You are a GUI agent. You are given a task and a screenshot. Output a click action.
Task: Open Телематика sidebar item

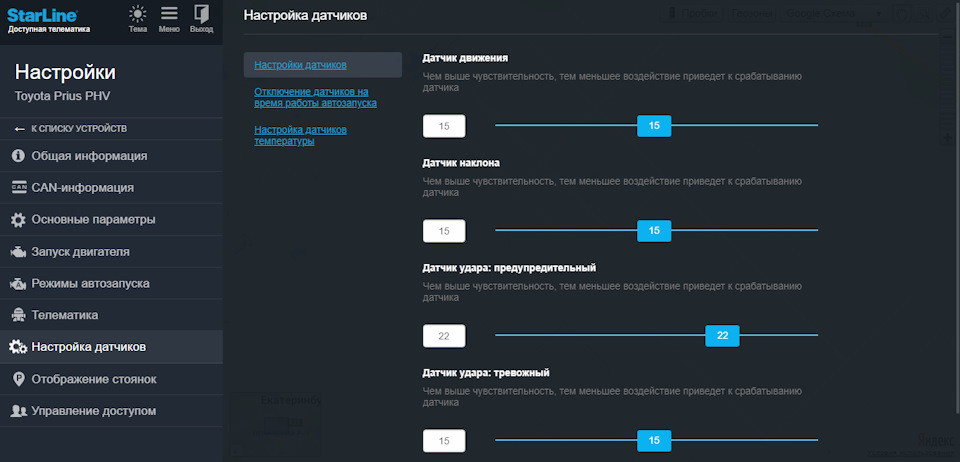[111, 315]
